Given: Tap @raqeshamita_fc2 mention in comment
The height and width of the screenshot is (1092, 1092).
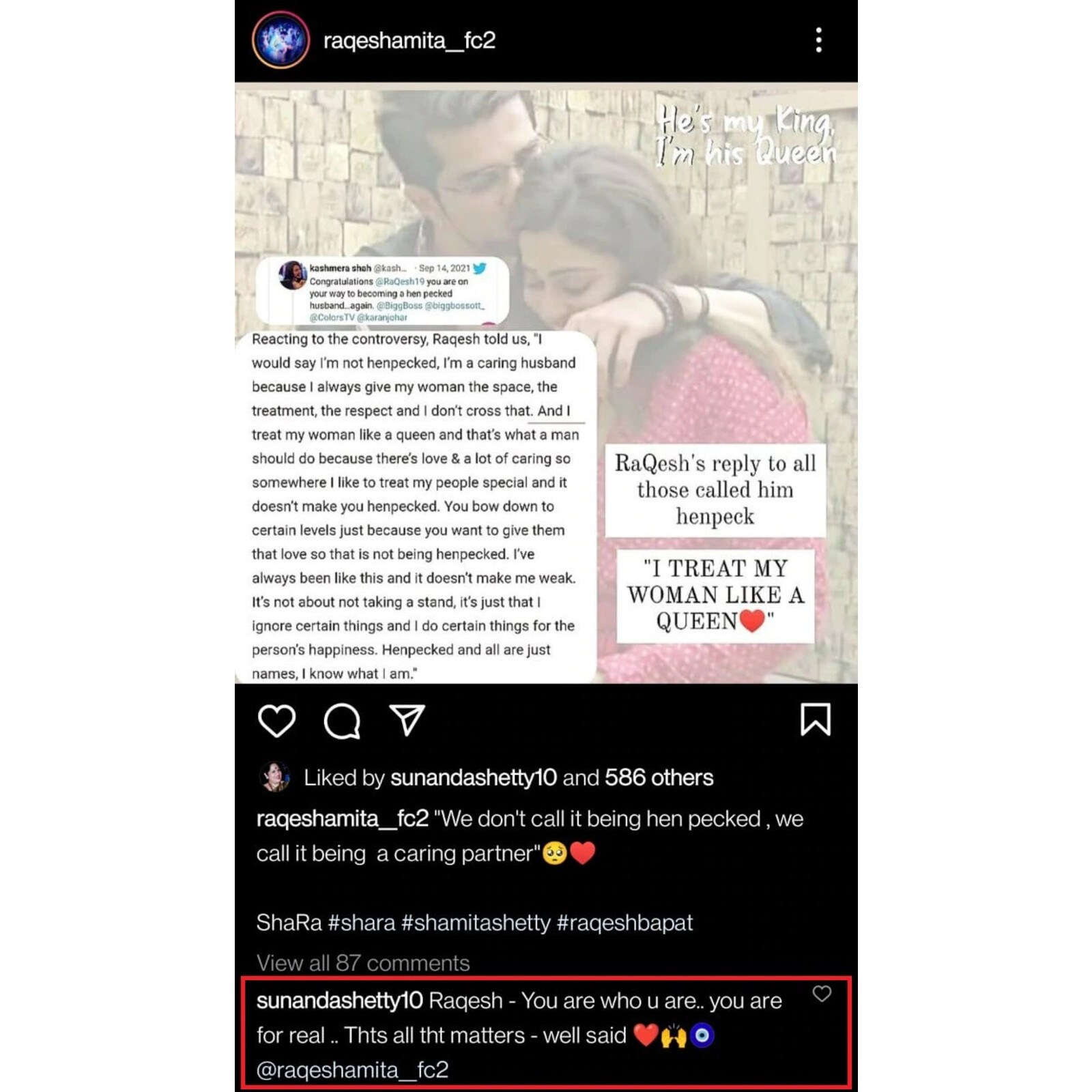Looking at the screenshot, I should click(352, 1069).
